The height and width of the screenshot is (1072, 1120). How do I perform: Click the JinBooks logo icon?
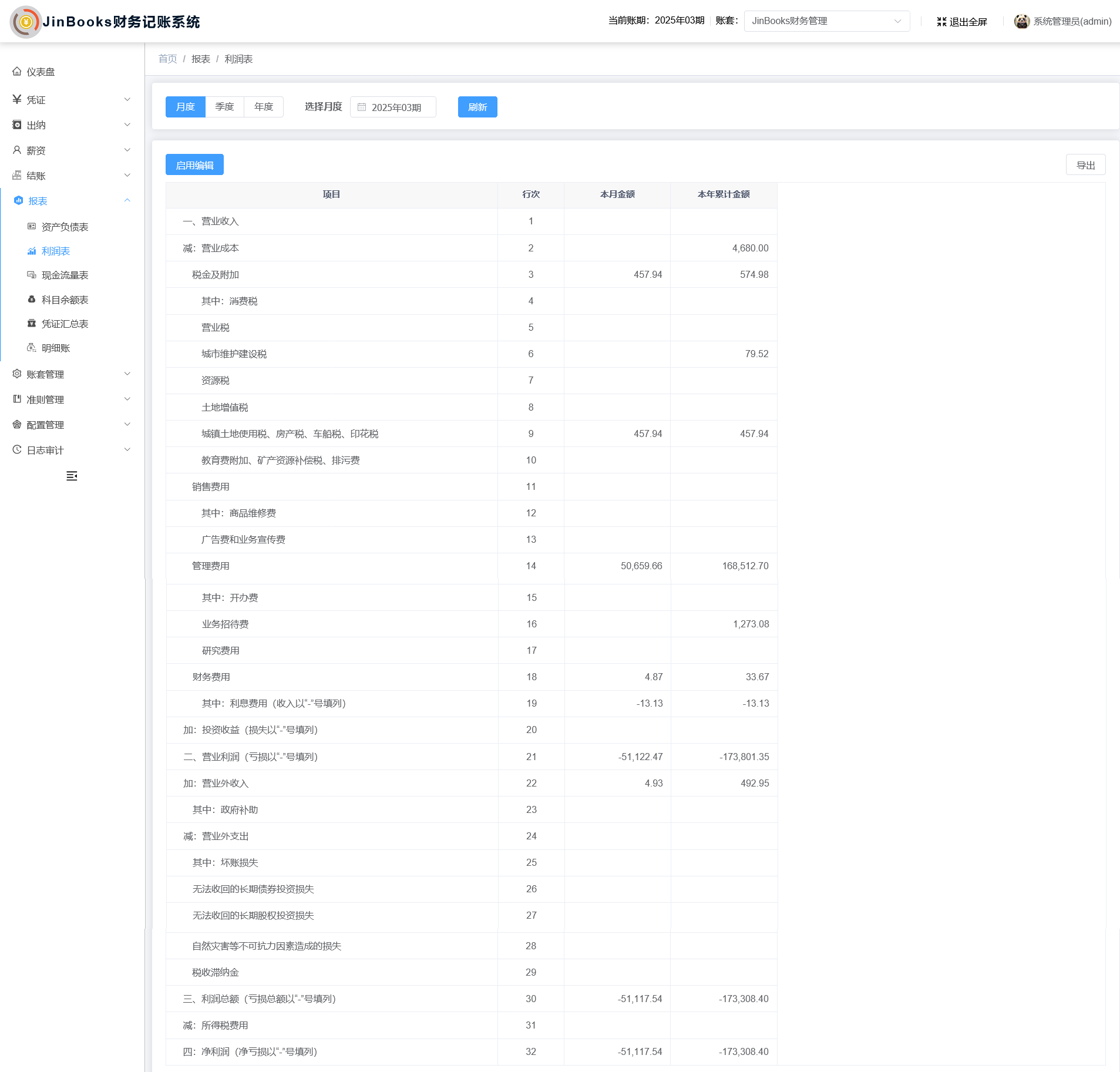(26, 22)
